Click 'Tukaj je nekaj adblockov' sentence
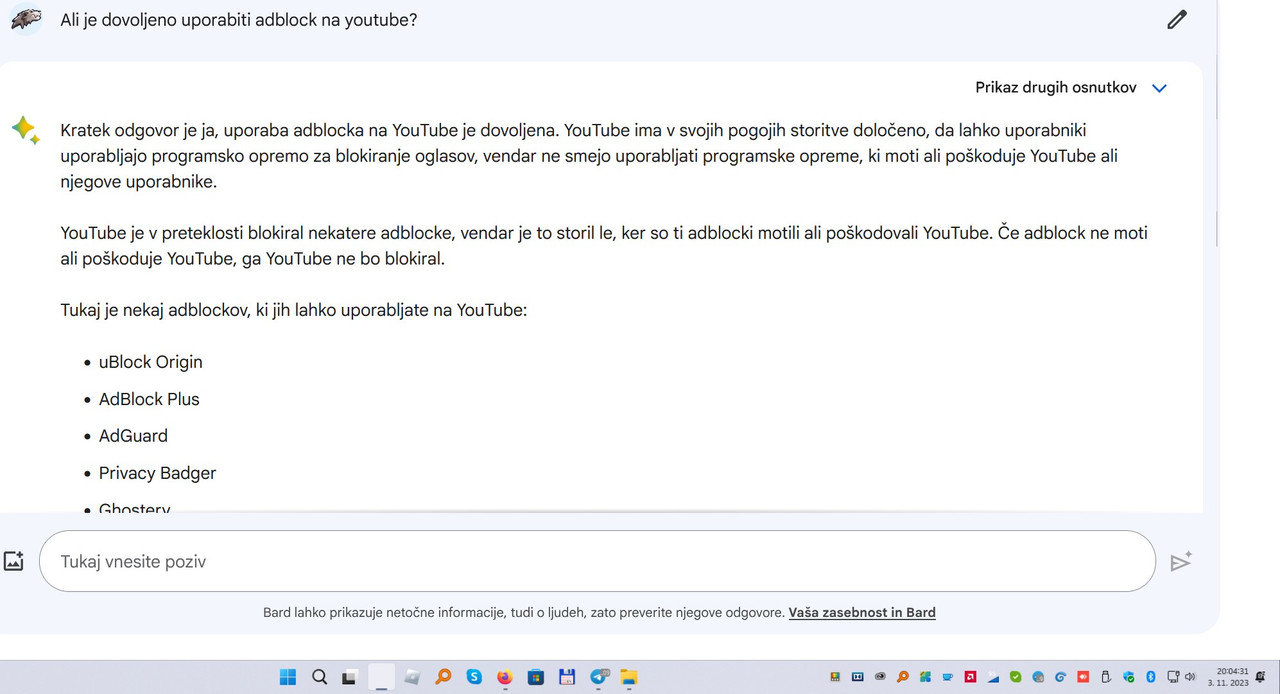This screenshot has height=694, width=1280. click(293, 310)
